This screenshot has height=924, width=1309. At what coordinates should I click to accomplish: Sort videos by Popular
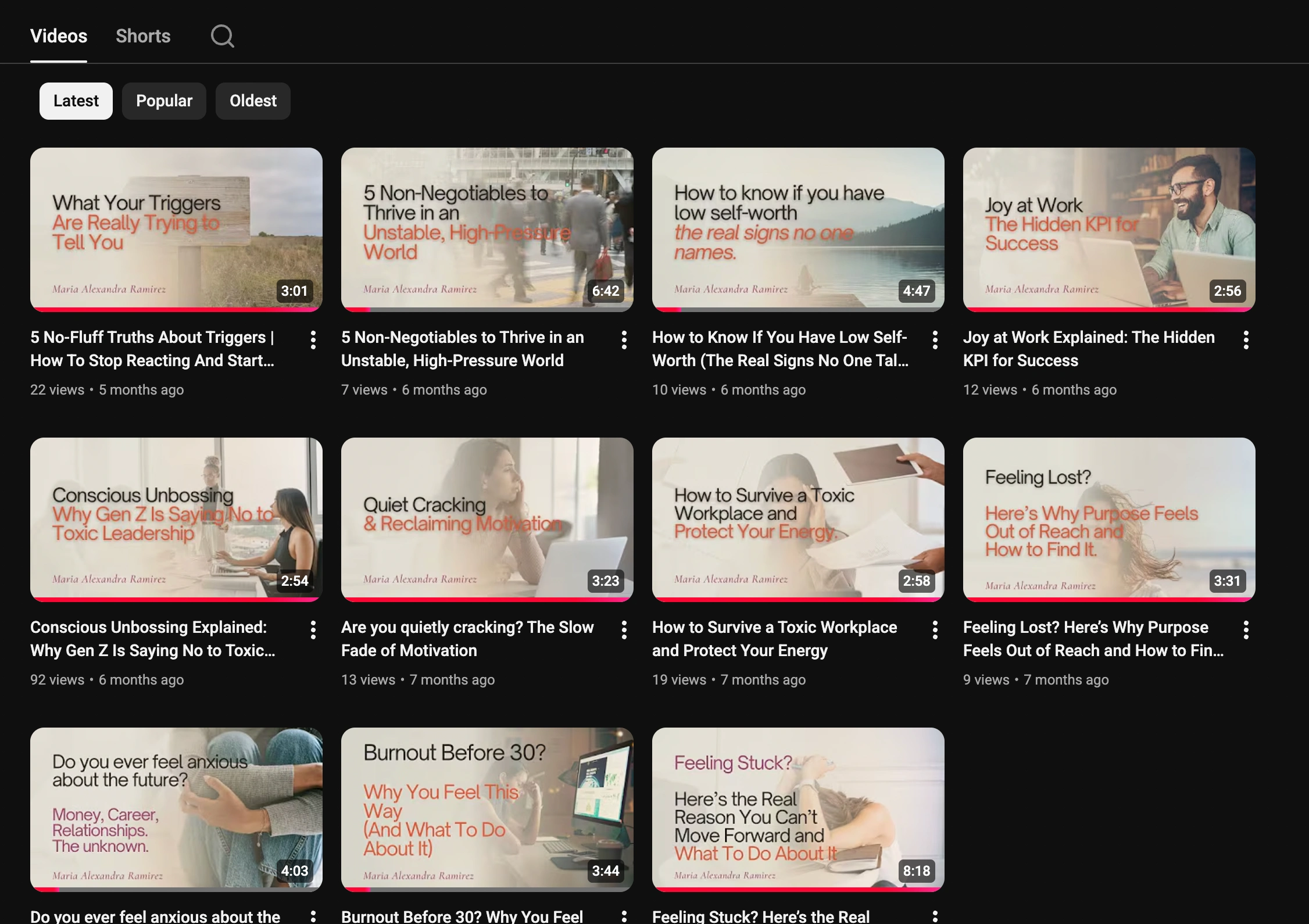164,101
